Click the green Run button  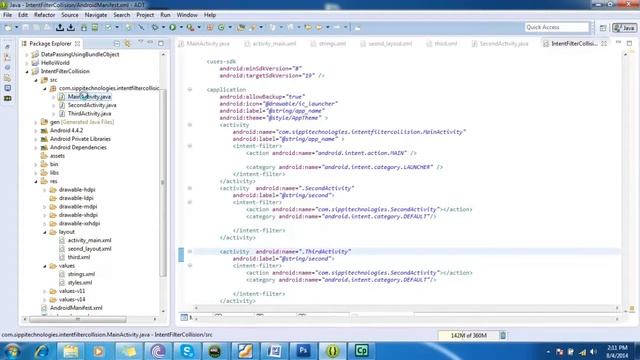pyautogui.click(x=173, y=27)
